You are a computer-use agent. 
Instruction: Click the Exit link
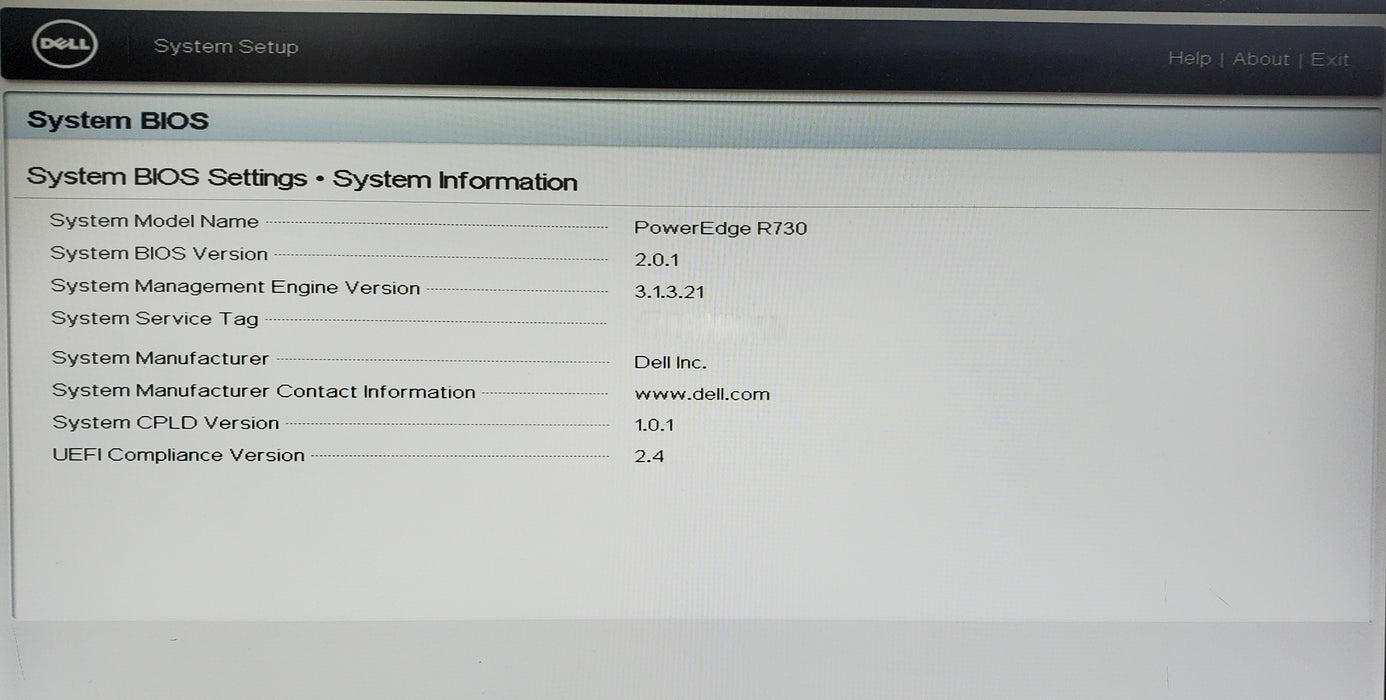(1330, 60)
